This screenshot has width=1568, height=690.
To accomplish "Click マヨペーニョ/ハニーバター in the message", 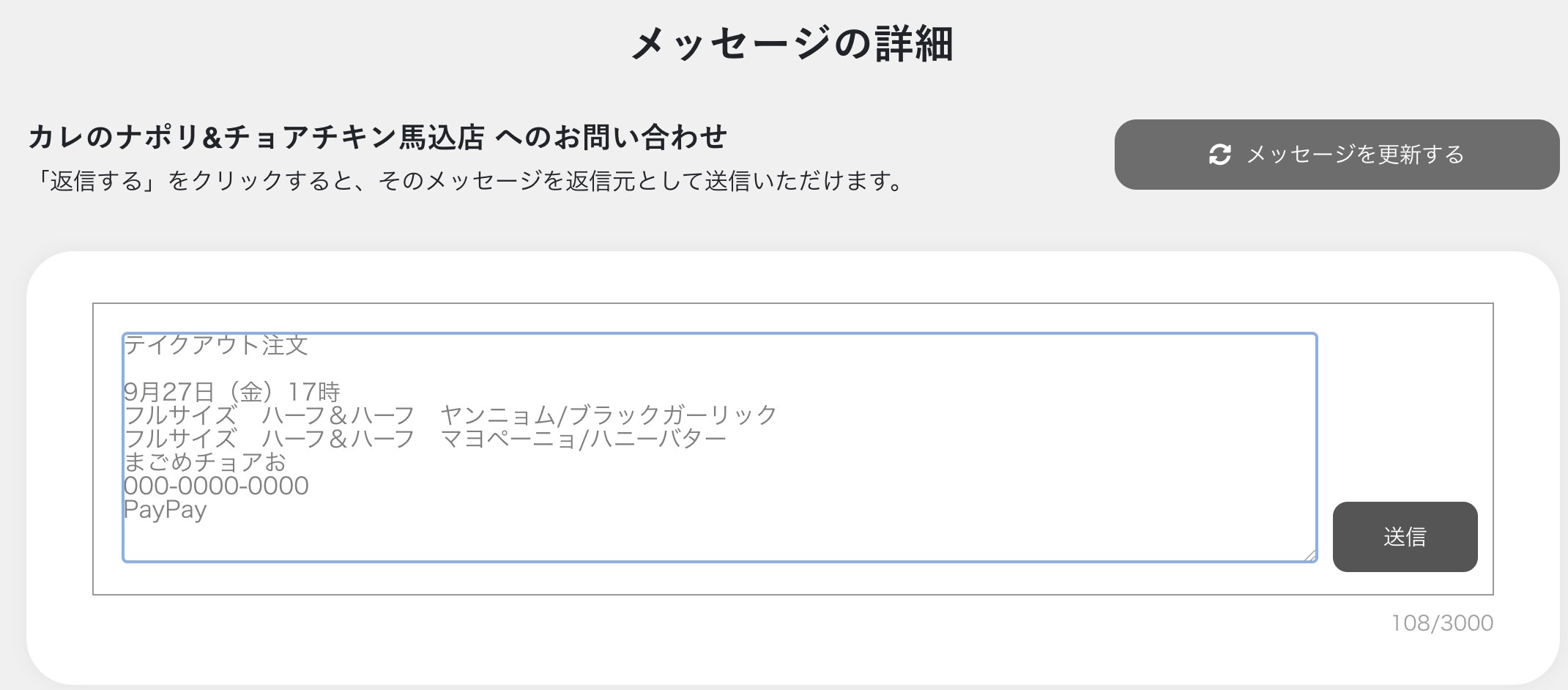I will pos(583,439).
